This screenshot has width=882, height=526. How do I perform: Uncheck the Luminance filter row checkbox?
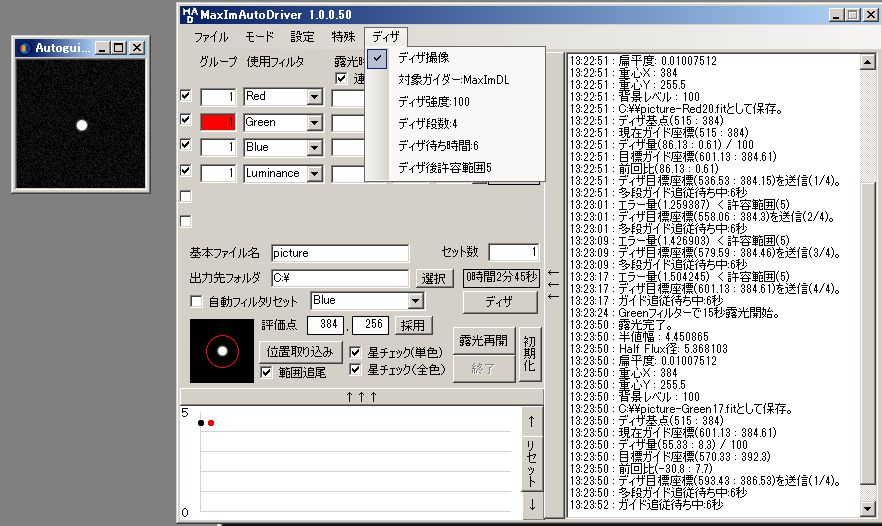(x=186, y=171)
